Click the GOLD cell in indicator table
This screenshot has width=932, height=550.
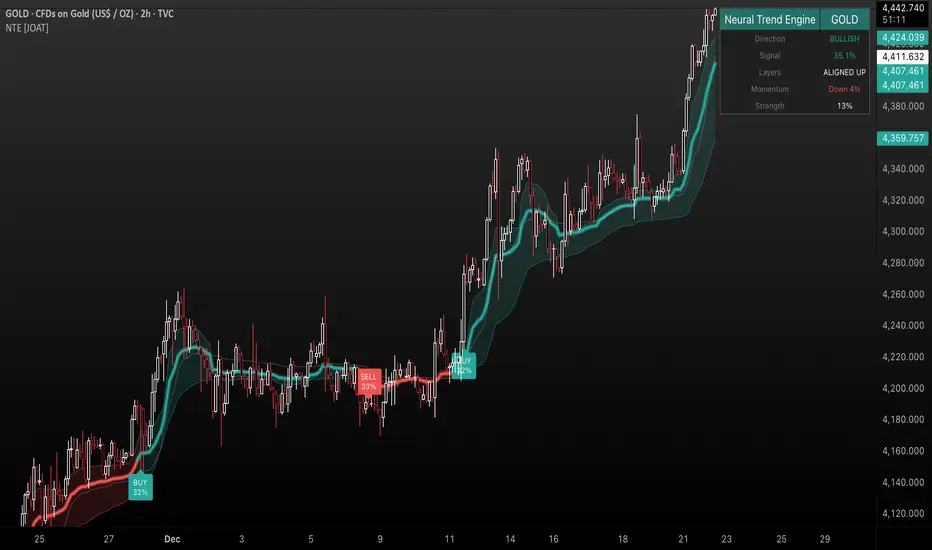845,20
